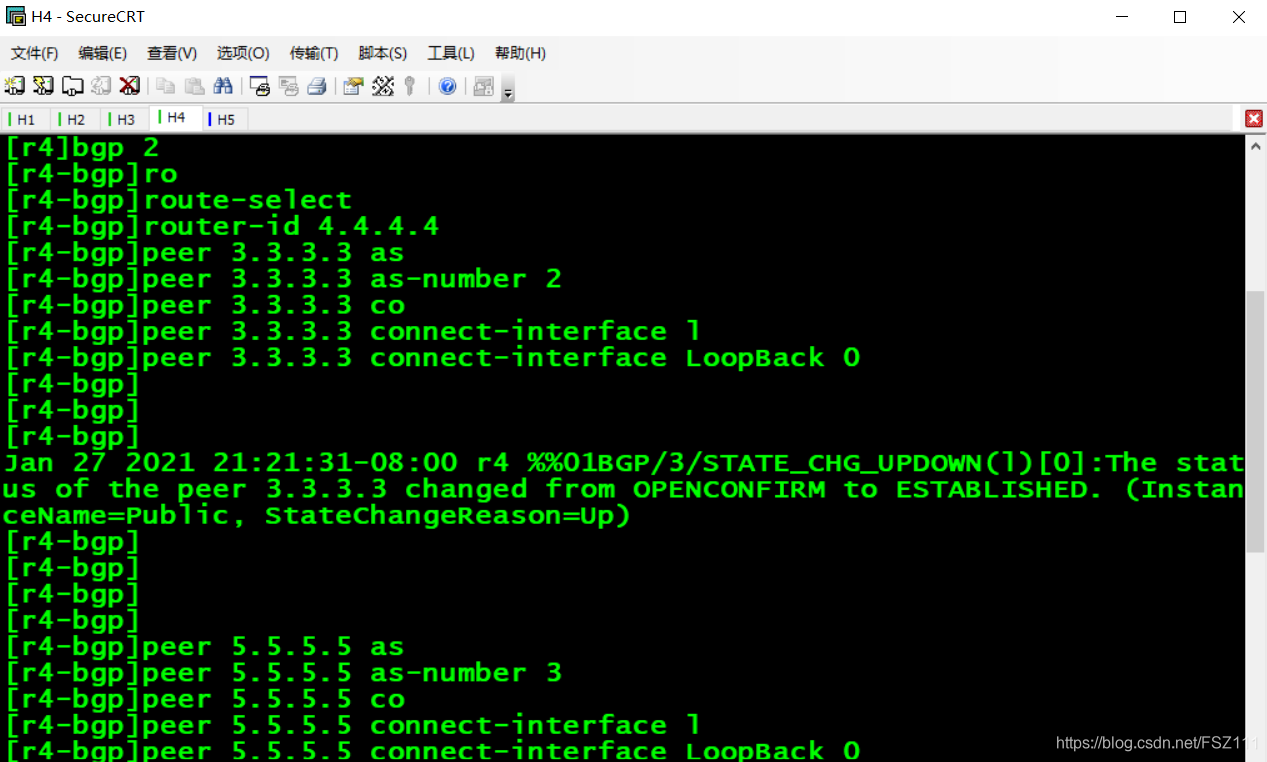This screenshot has height=762, width=1267.
Task: Click the 'ceName=Public, StateChangeReason=Up)' line
Action: click(317, 515)
